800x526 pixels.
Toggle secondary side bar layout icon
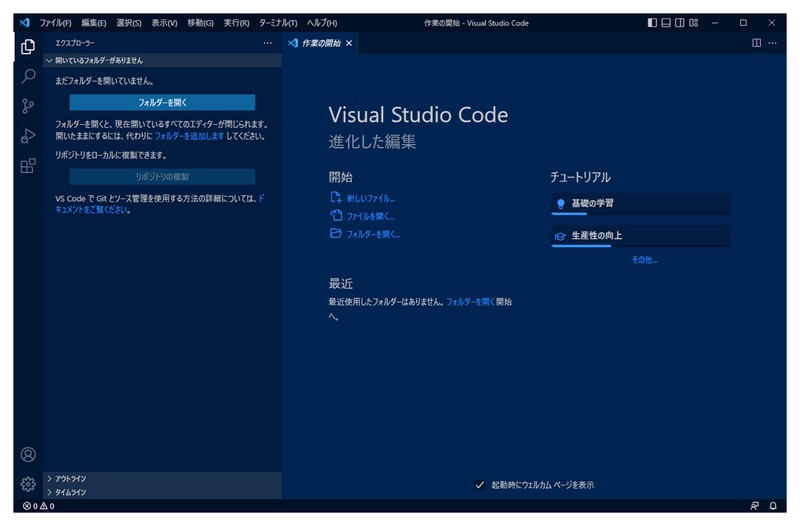click(x=680, y=23)
